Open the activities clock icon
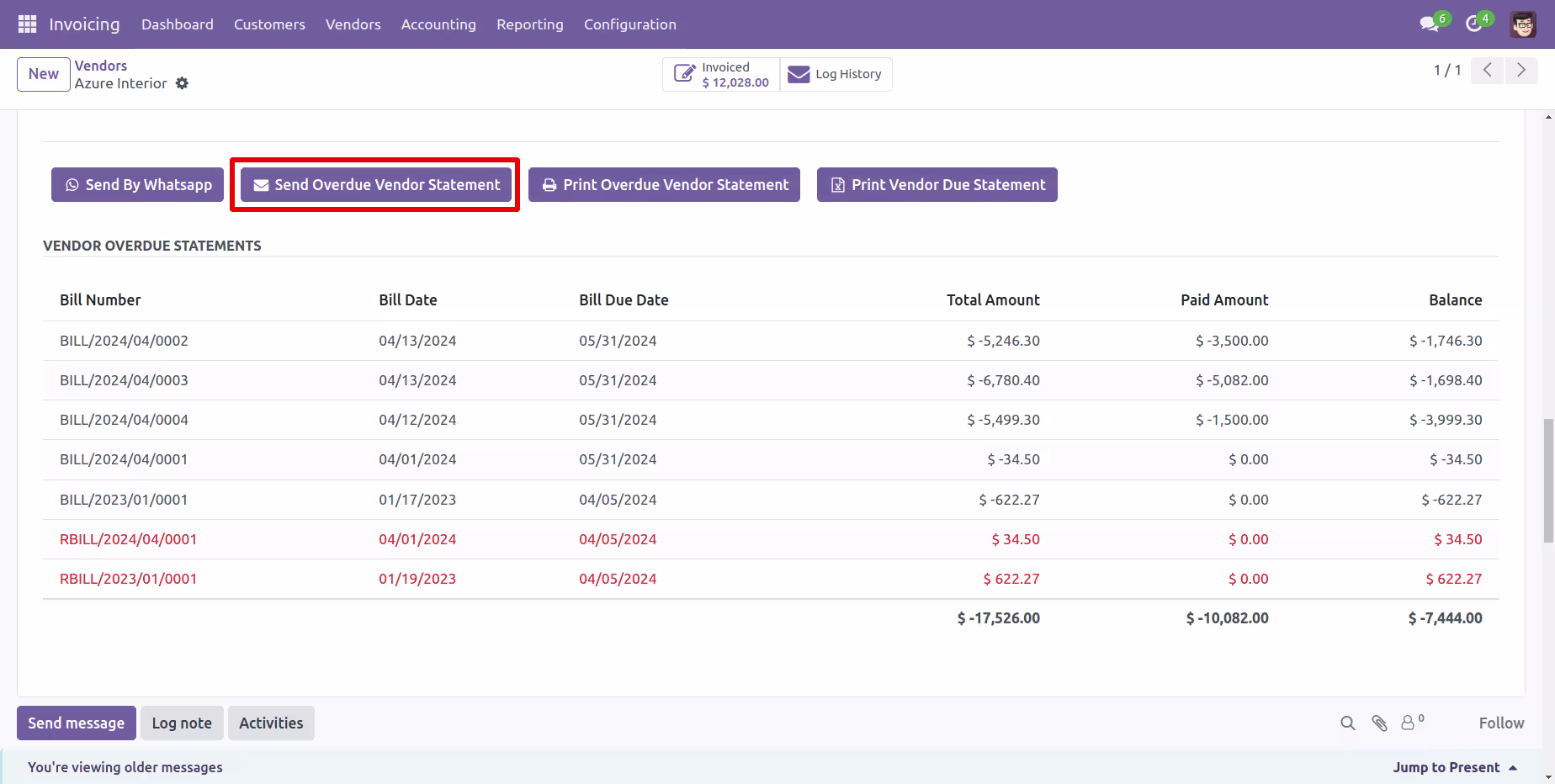1555x784 pixels. pyautogui.click(x=1474, y=24)
